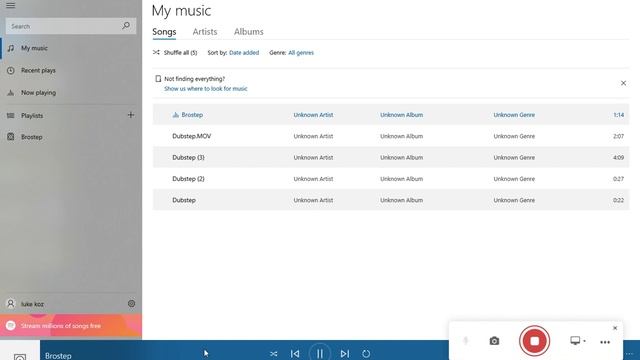640x360 pixels.
Task: Click Shuffle all (5)
Action: click(x=175, y=53)
